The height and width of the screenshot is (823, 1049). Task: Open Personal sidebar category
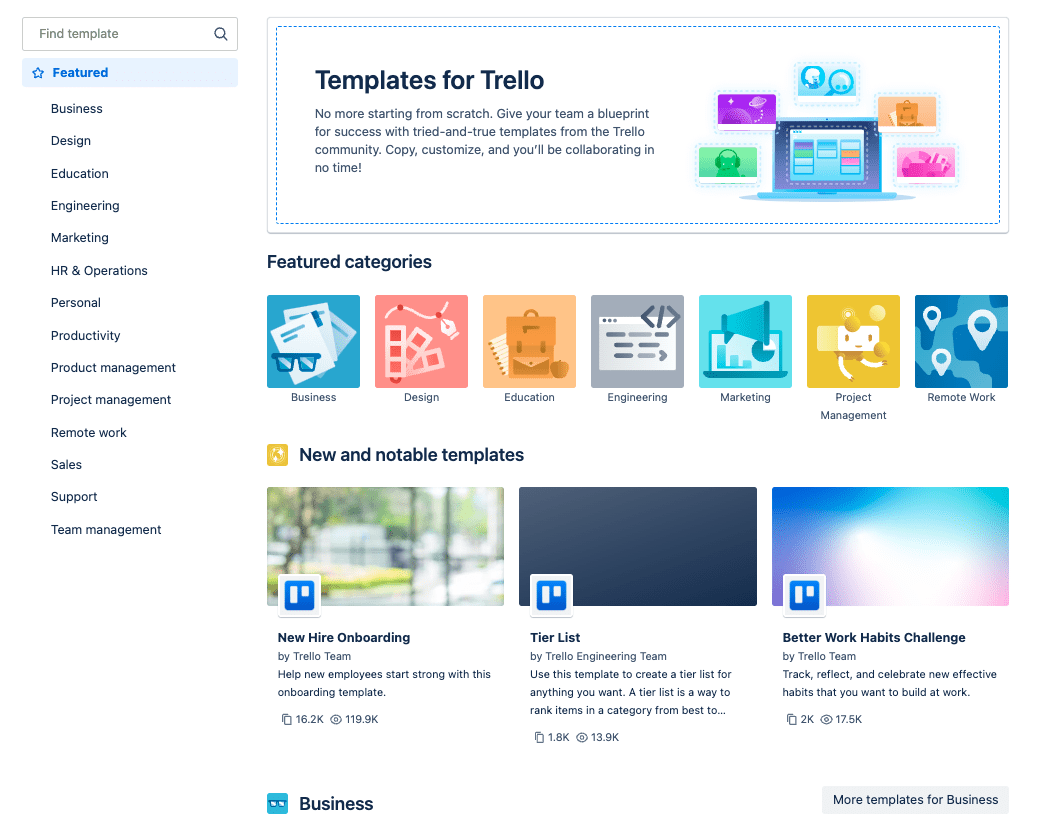(x=76, y=302)
